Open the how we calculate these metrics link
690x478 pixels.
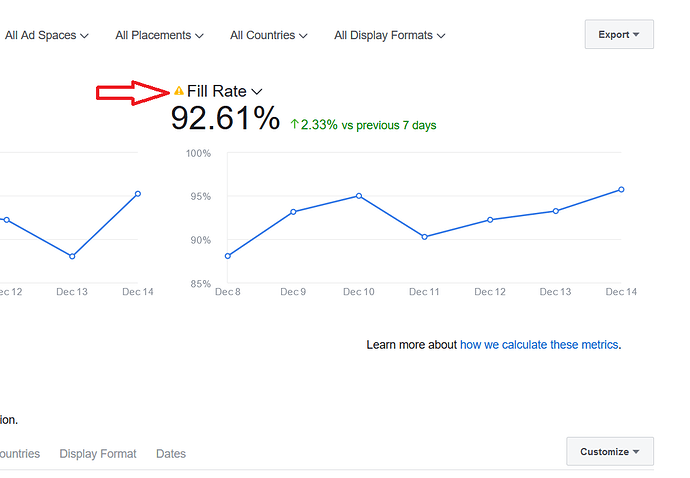pyautogui.click(x=539, y=345)
